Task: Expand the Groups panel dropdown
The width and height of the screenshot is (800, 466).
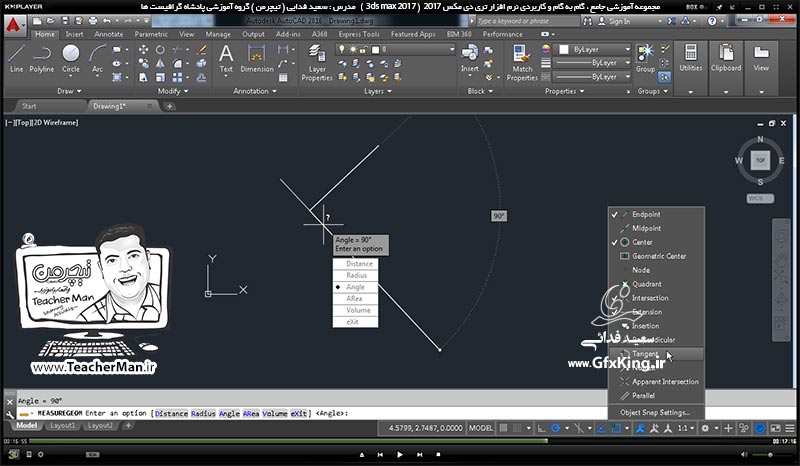Action: pyautogui.click(x=653, y=91)
